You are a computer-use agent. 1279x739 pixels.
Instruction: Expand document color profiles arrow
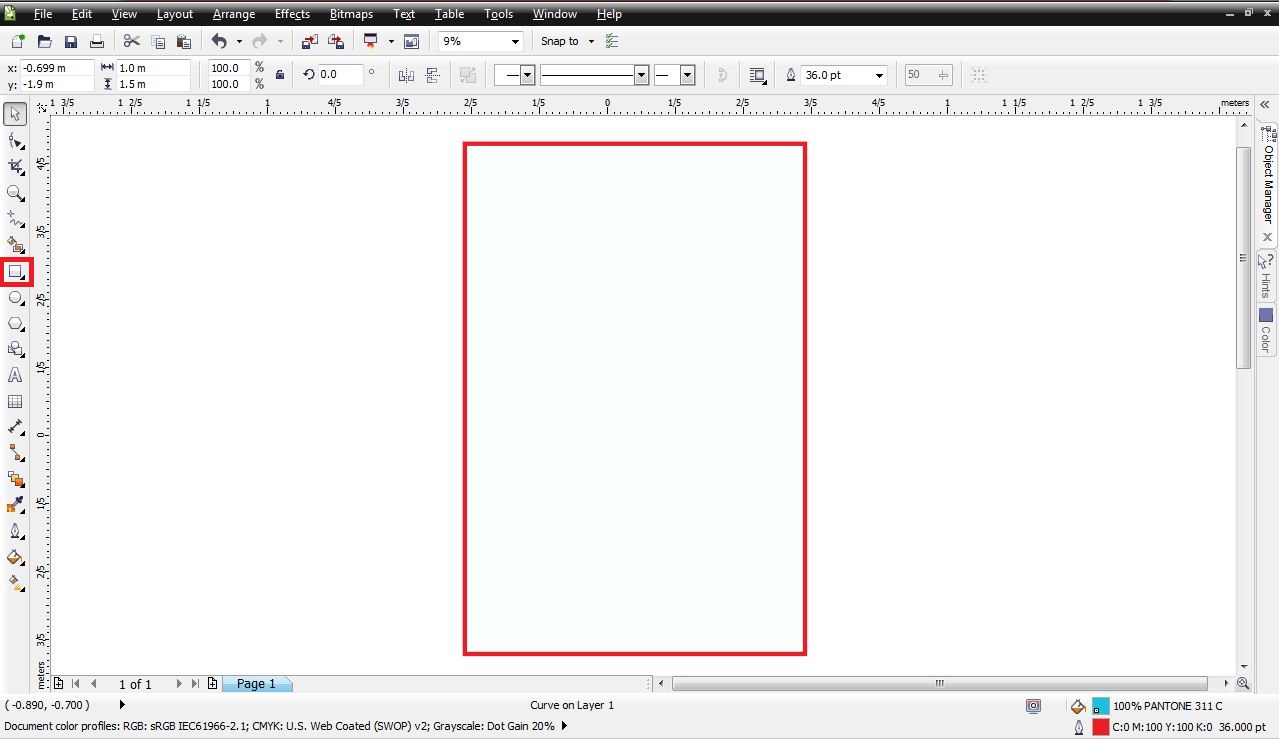tap(564, 726)
